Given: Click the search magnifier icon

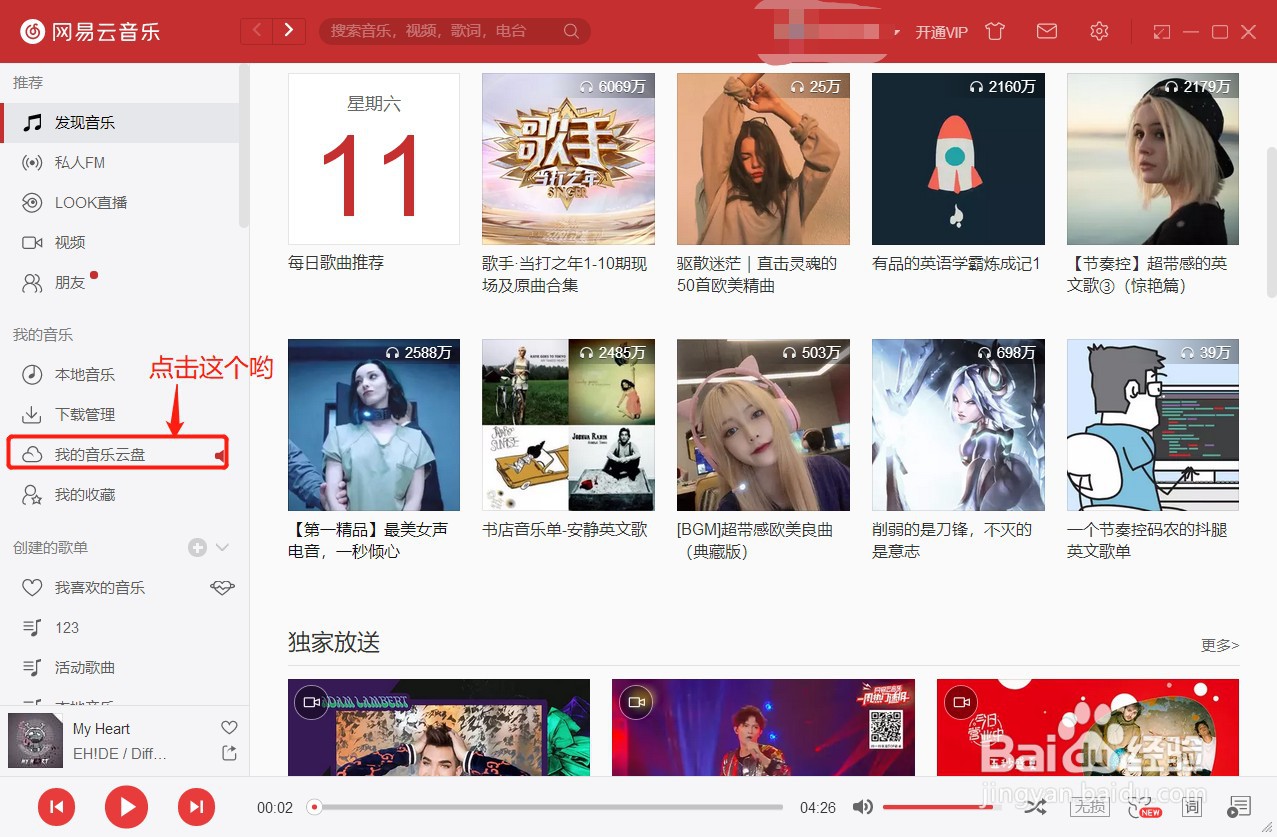Looking at the screenshot, I should (571, 31).
